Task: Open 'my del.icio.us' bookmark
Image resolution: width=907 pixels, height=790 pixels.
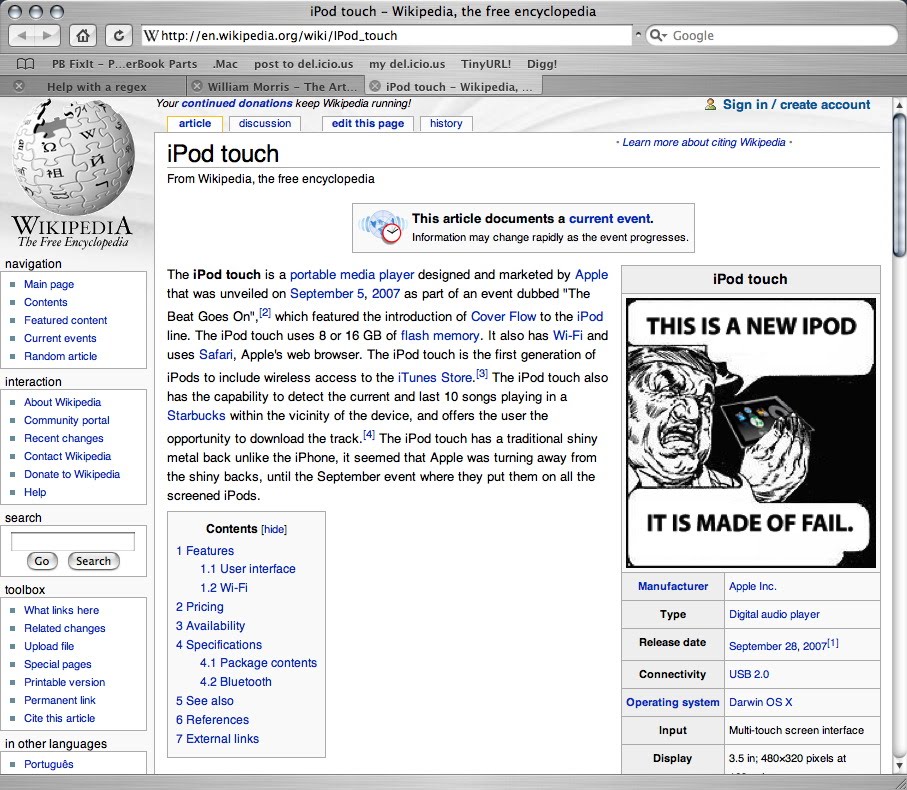Action: (407, 64)
